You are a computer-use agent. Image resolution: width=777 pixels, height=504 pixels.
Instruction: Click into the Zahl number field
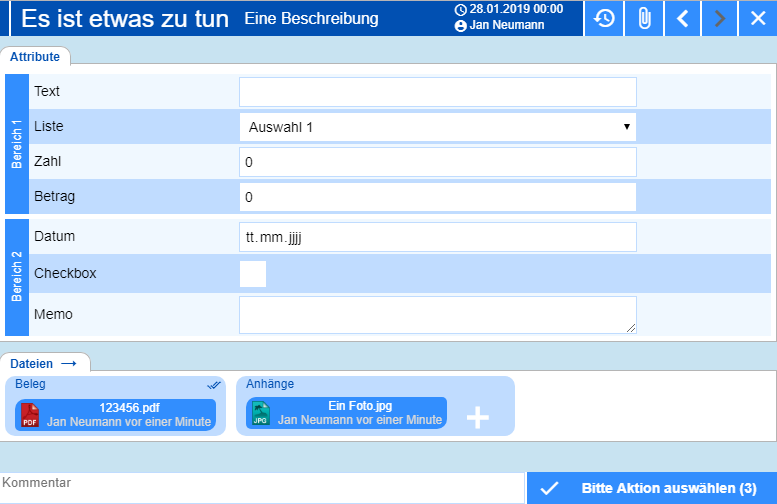pyautogui.click(x=438, y=162)
